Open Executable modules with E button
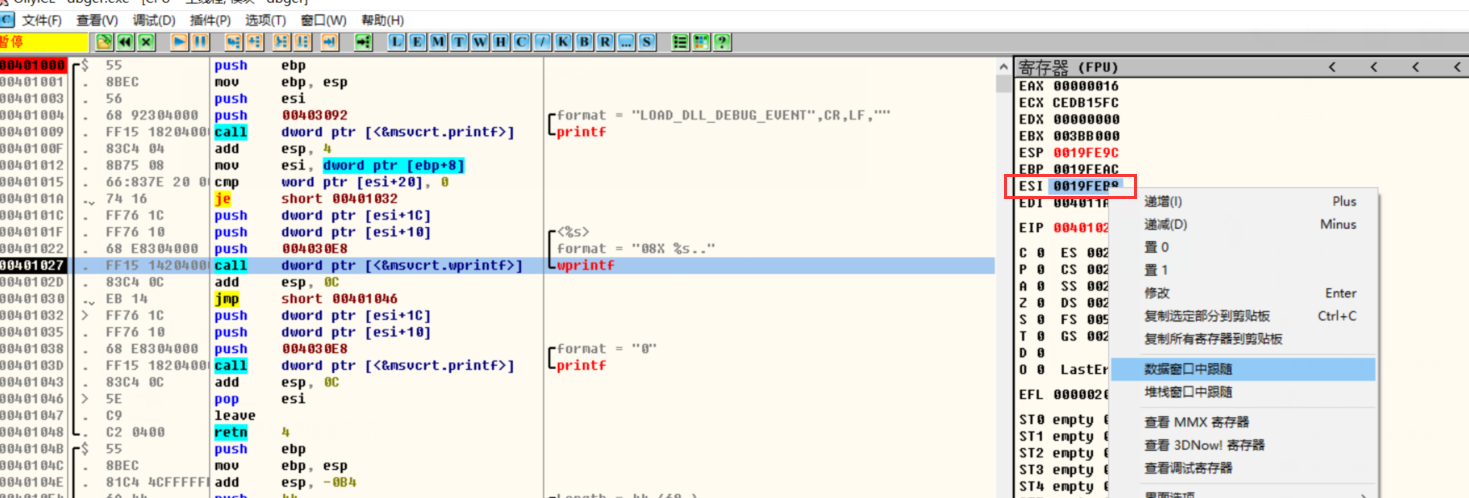1469x498 pixels. tap(417, 42)
